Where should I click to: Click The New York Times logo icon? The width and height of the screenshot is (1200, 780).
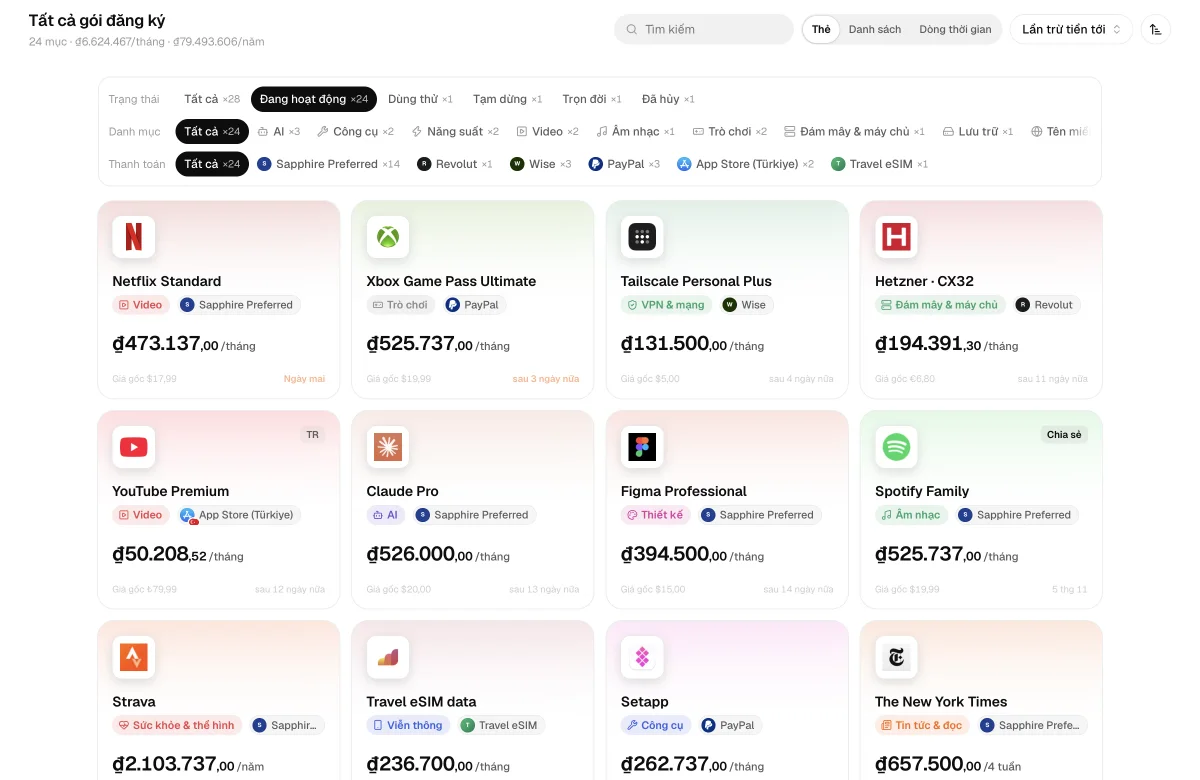pyautogui.click(x=896, y=657)
